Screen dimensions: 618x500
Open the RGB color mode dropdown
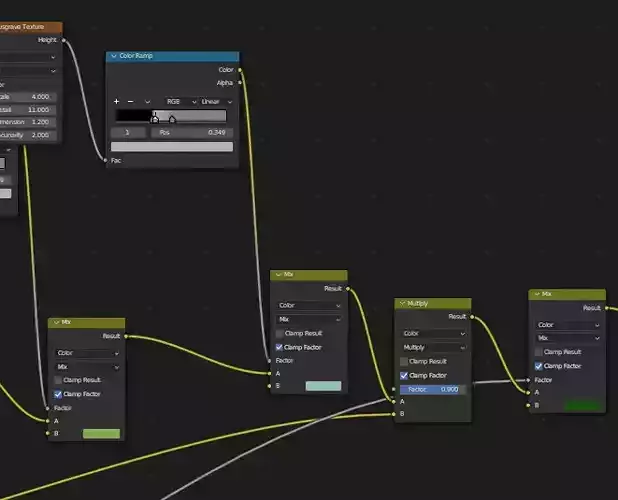pos(181,102)
